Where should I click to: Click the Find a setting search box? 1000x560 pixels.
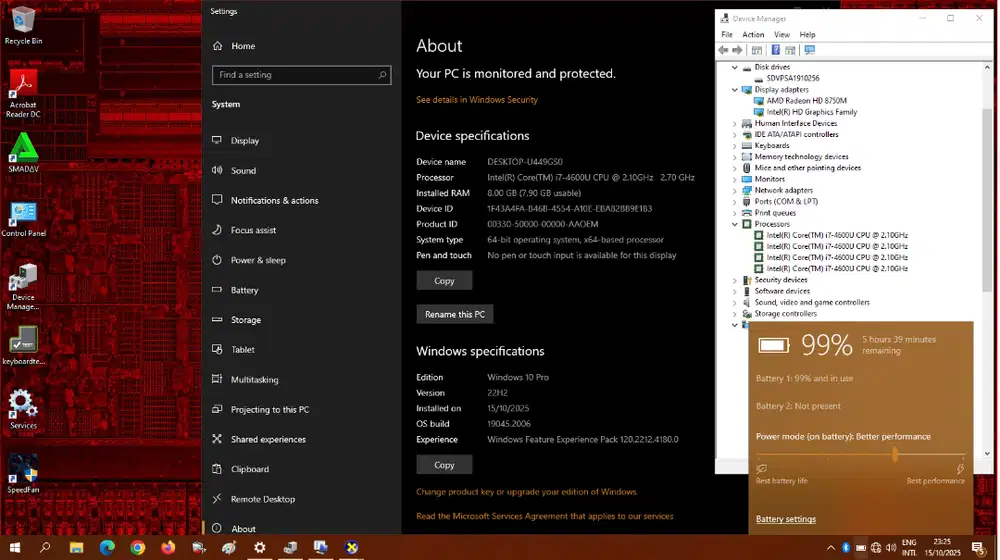[x=300, y=75]
